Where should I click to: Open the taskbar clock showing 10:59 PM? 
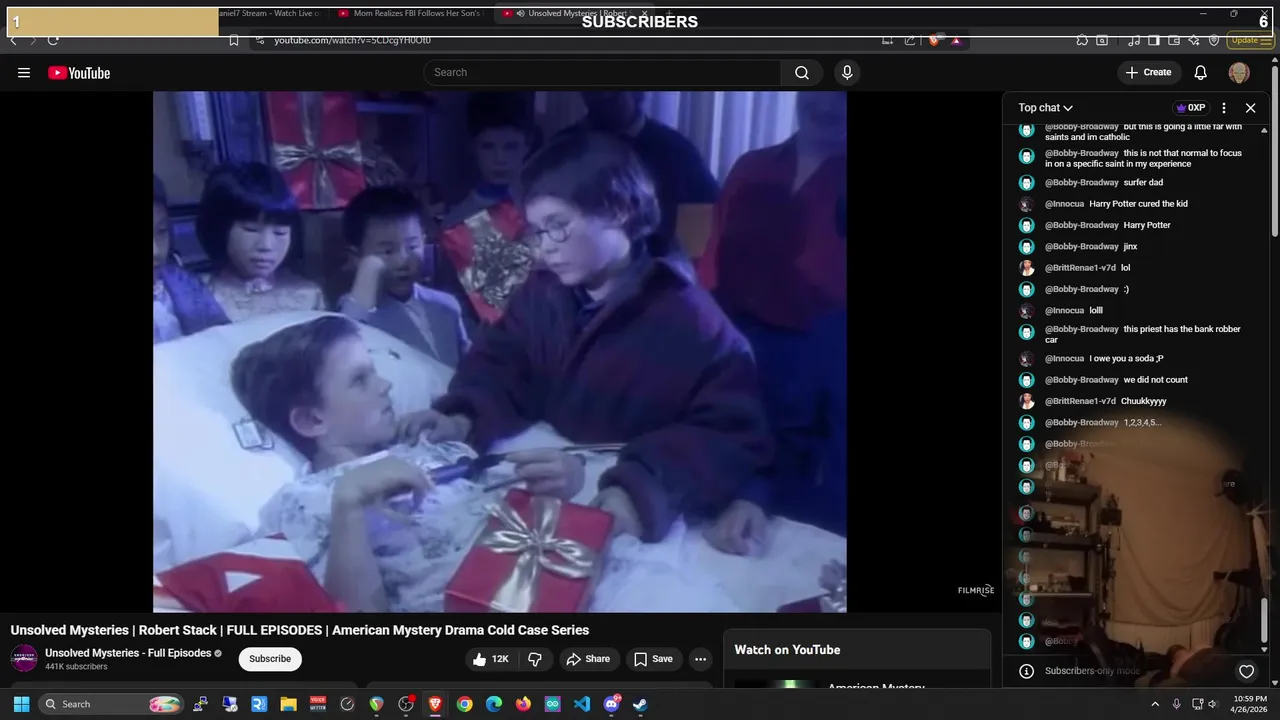pyautogui.click(x=1250, y=704)
